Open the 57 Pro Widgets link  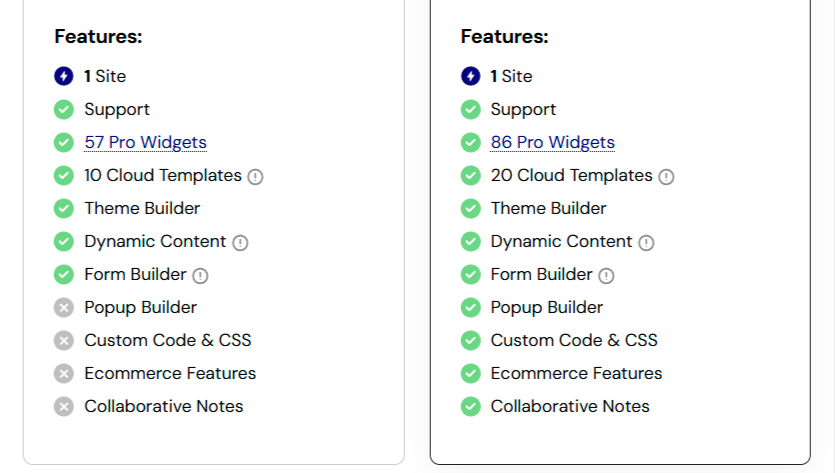coord(145,142)
